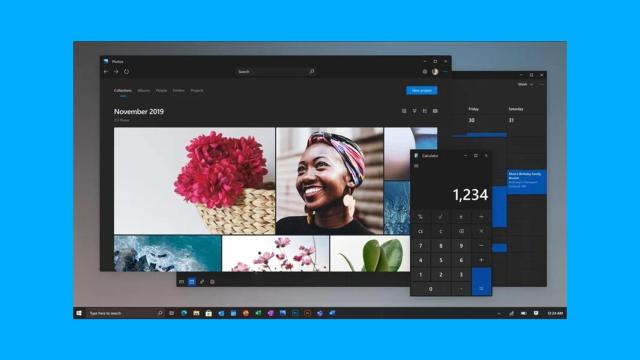Open the ocean waves photo thumbnail

tap(167, 253)
